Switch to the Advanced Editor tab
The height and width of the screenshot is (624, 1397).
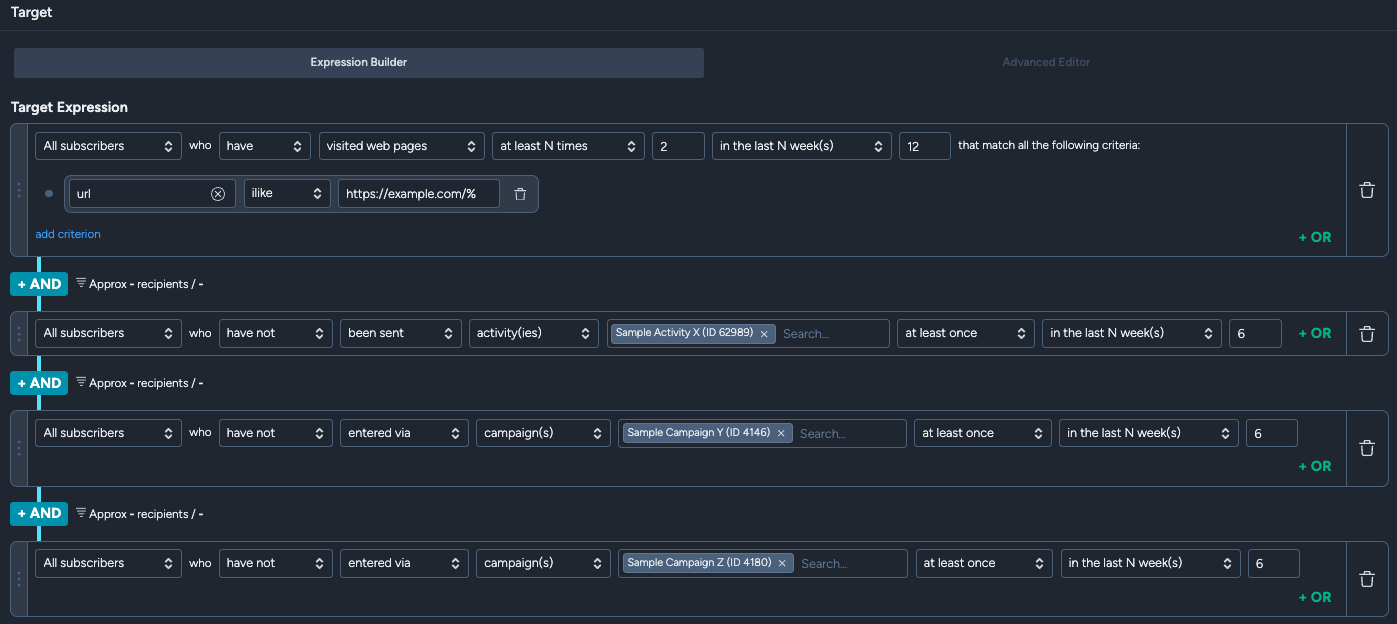pyautogui.click(x=1046, y=62)
